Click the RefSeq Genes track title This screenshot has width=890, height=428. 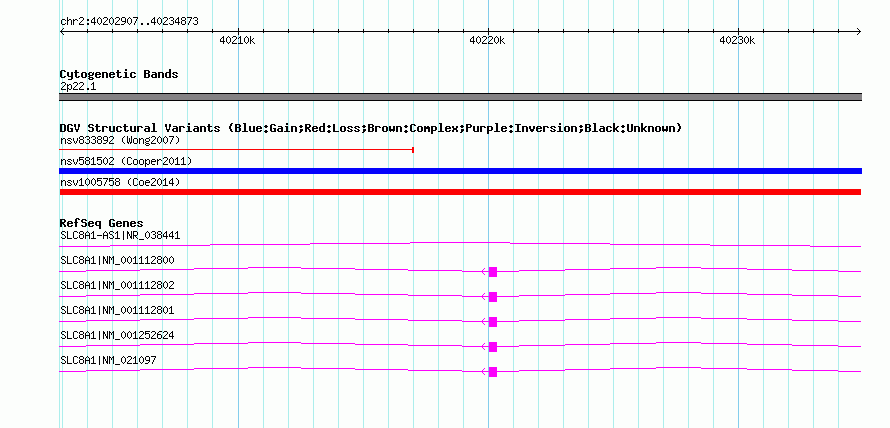[x=102, y=223]
